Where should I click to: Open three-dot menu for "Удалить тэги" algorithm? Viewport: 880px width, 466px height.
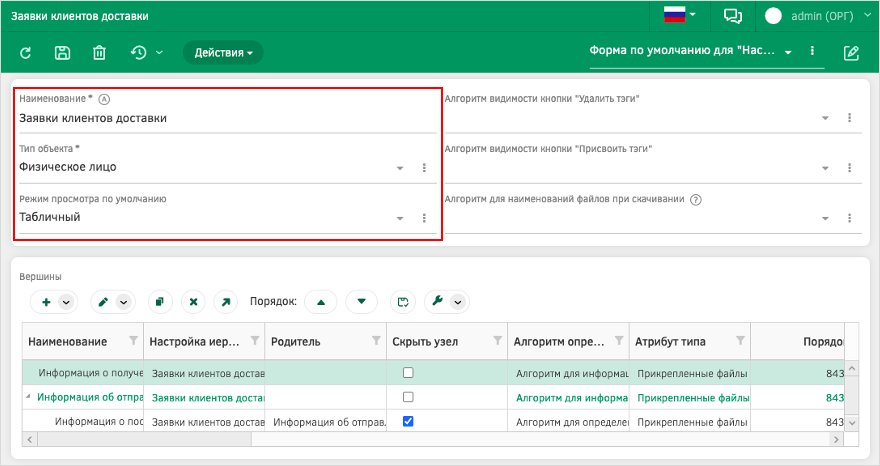tap(849, 117)
